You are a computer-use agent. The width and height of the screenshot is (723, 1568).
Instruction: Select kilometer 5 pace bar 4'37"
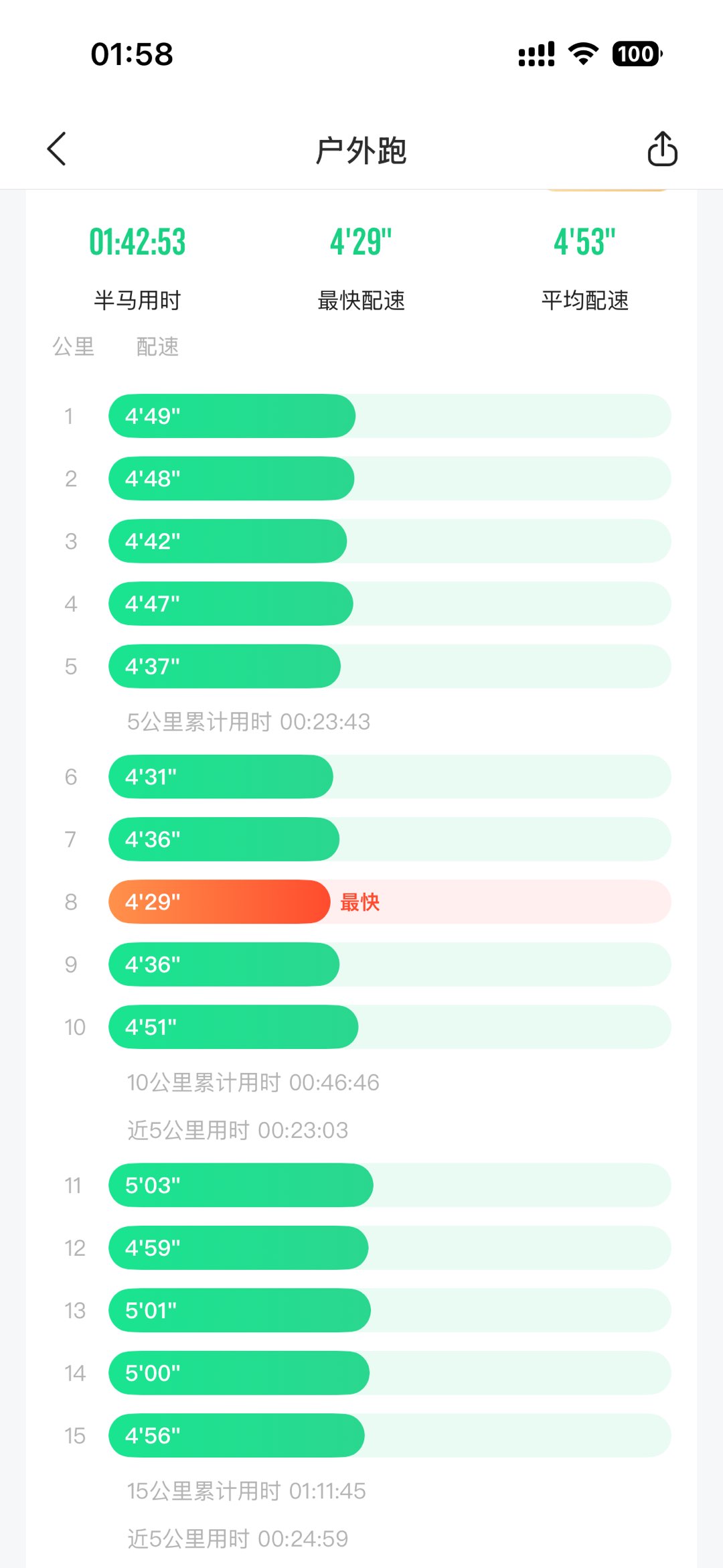click(x=224, y=666)
